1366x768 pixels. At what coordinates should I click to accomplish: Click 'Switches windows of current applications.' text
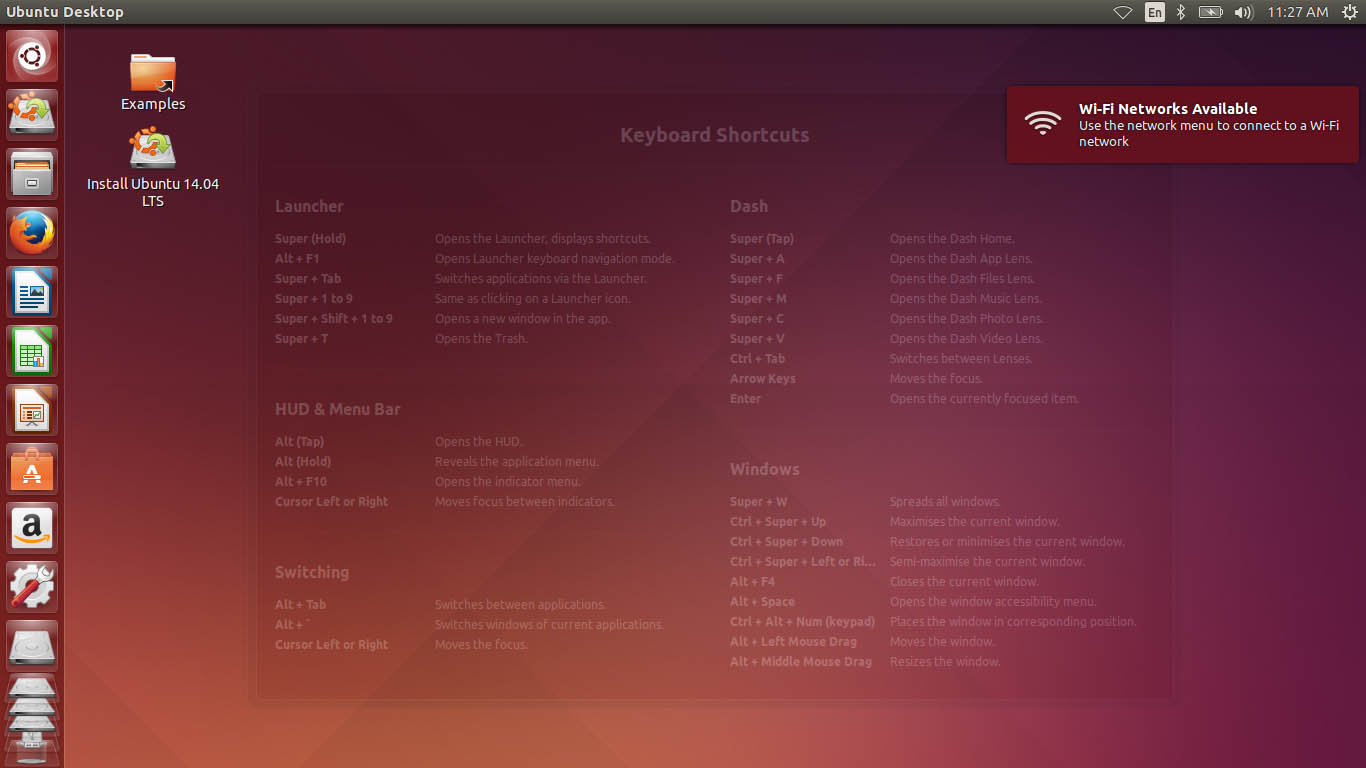pyautogui.click(x=549, y=625)
